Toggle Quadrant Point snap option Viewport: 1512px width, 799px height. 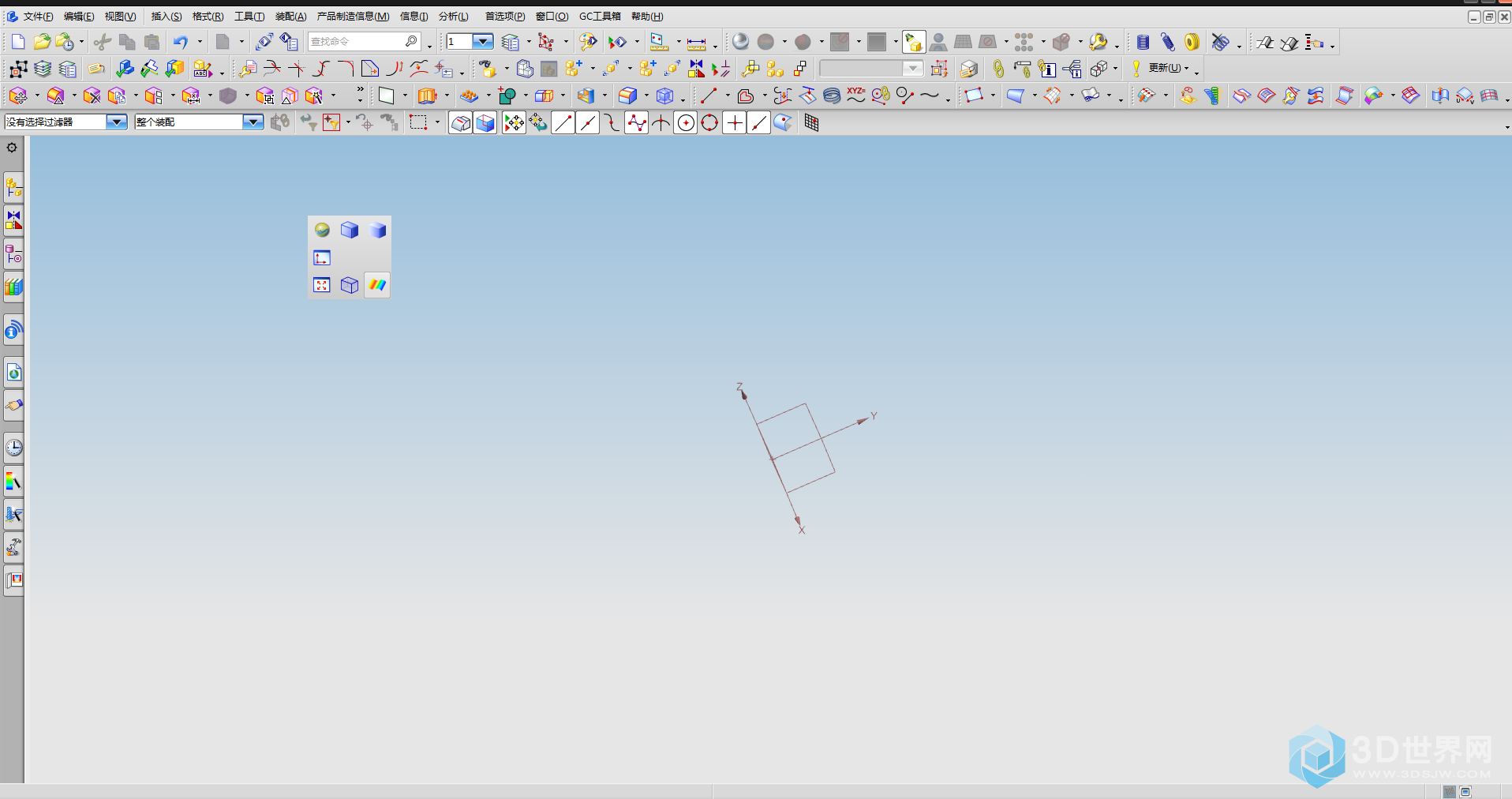709,122
